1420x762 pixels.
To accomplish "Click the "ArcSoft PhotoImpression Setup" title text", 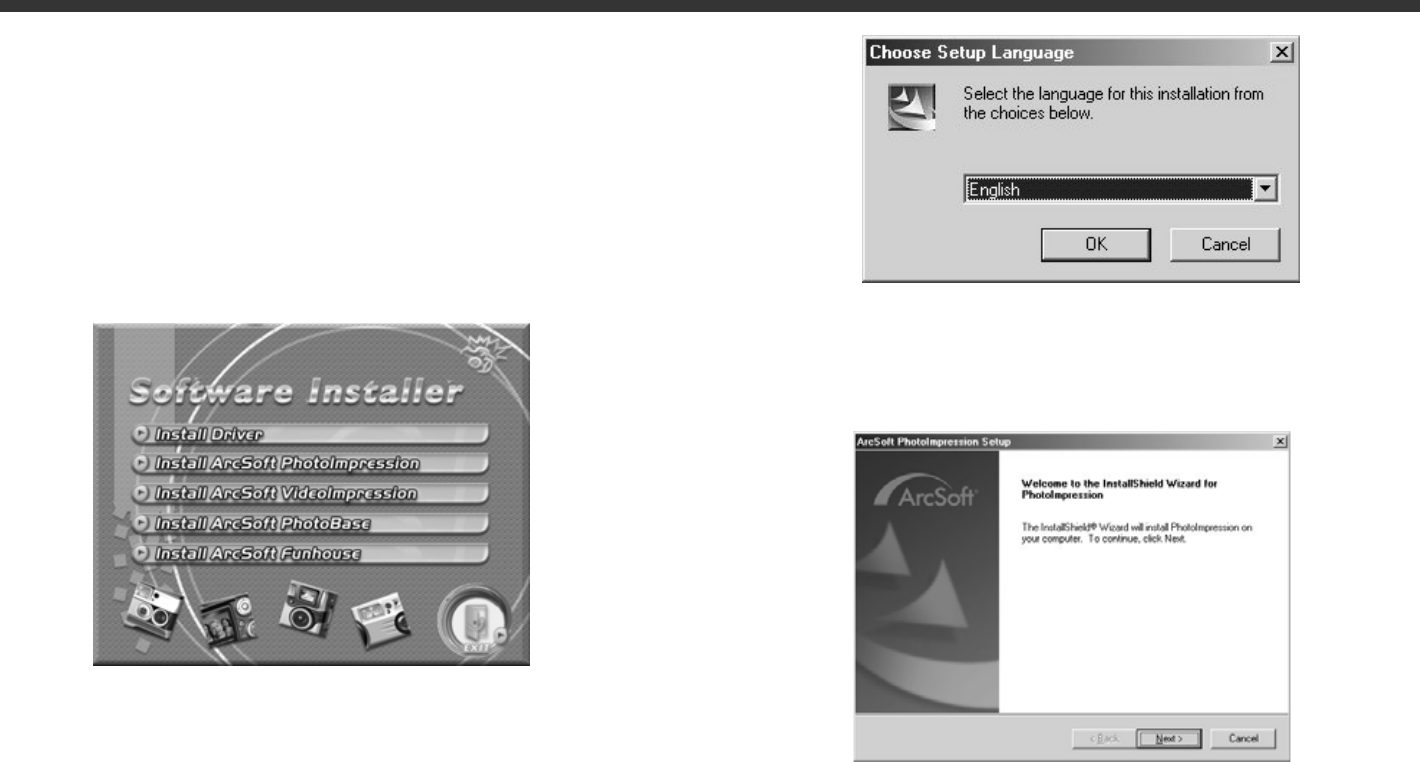I will (x=934, y=441).
